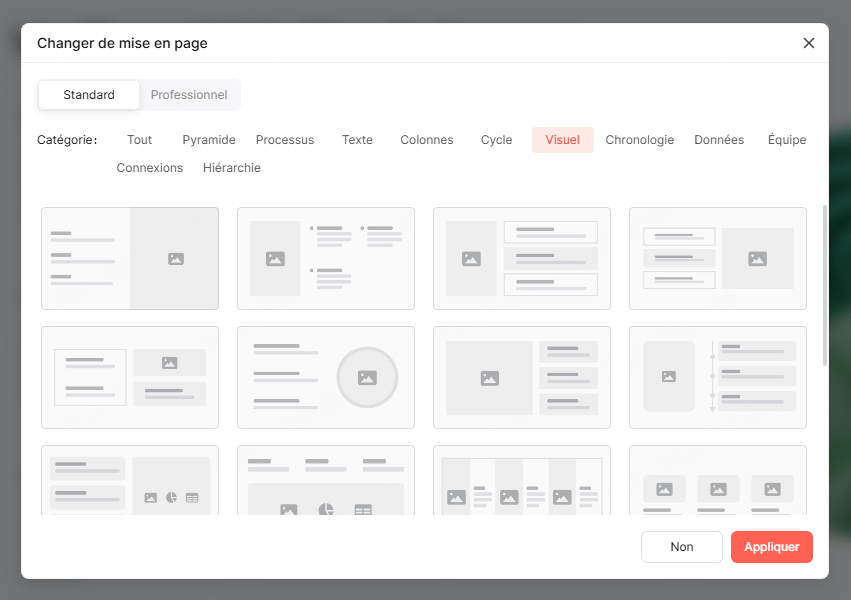Select the highlighted Visuel category
Viewport: 851px width, 600px height.
563,140
